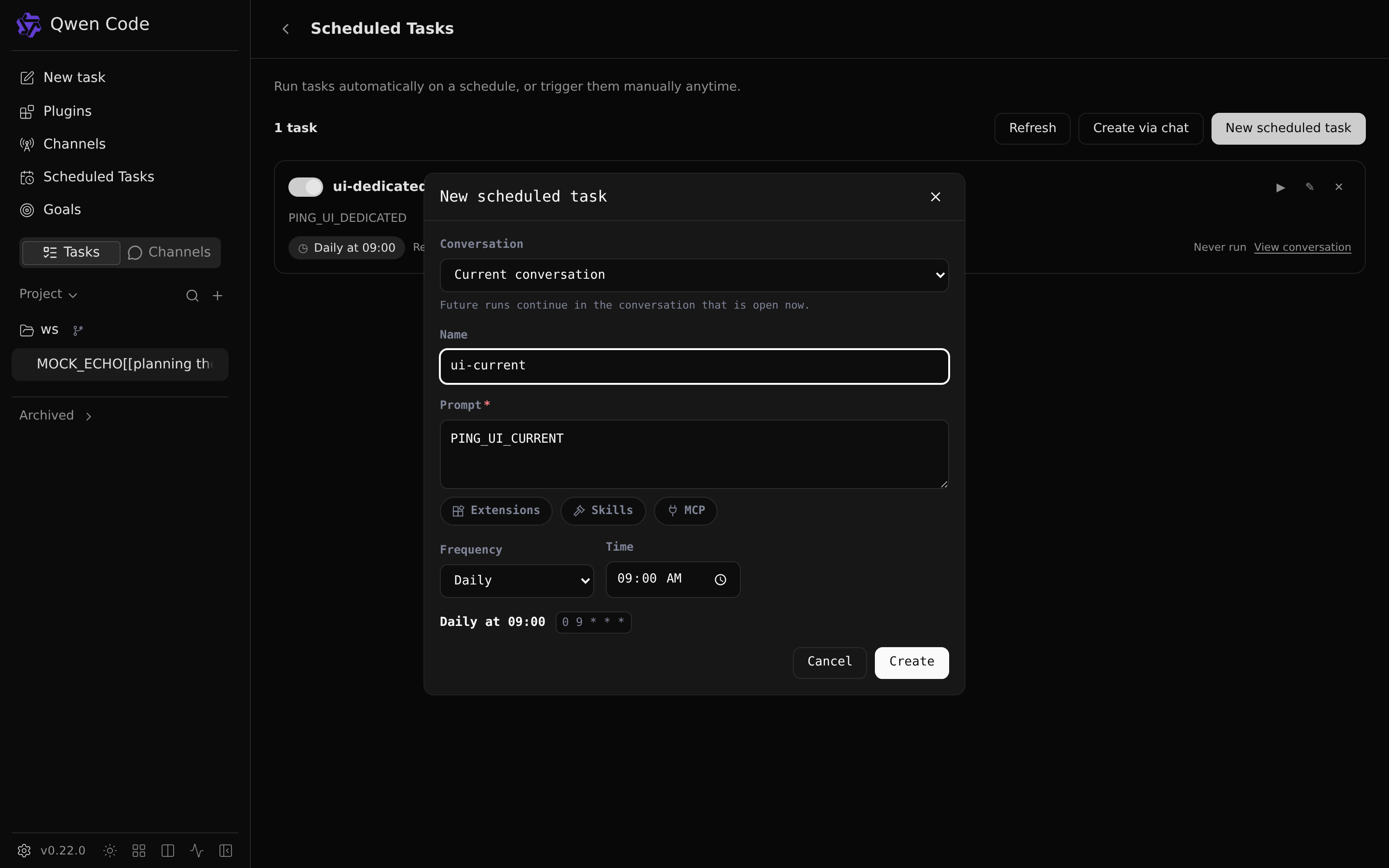This screenshot has width=1389, height=868.
Task: Collapse the sidebar with the panel icon
Action: pos(226,850)
